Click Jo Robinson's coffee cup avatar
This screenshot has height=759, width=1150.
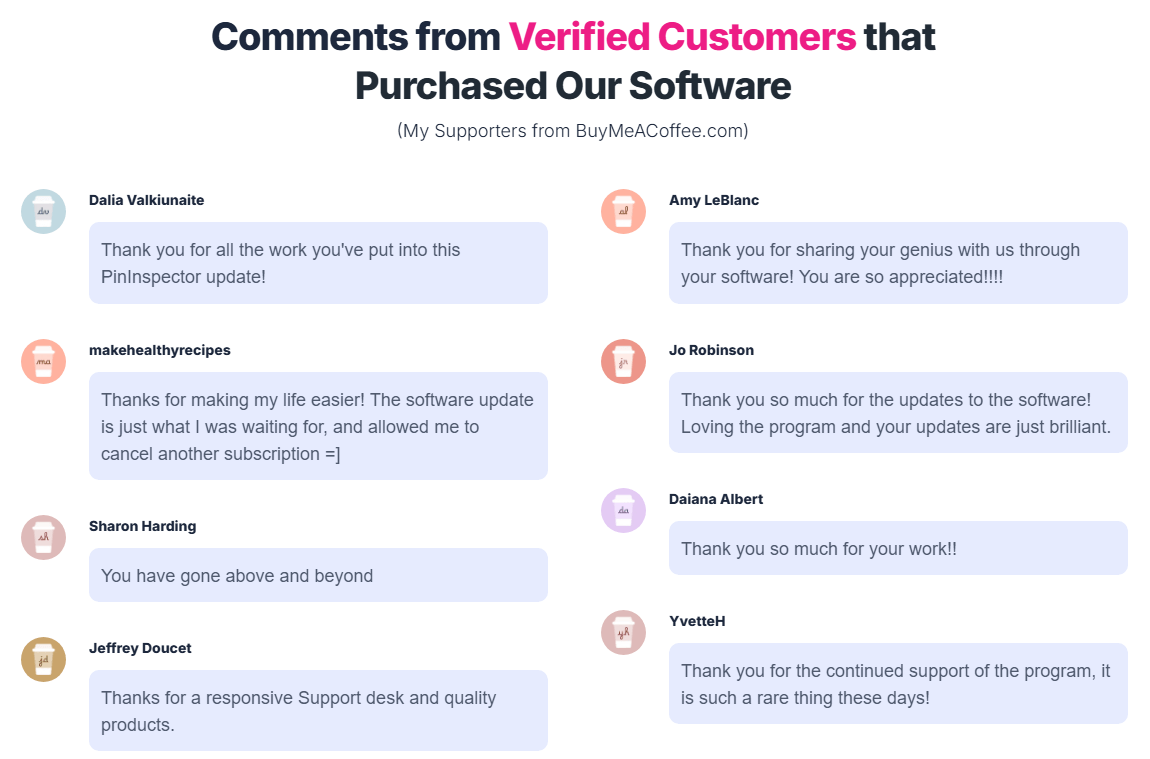tap(623, 361)
